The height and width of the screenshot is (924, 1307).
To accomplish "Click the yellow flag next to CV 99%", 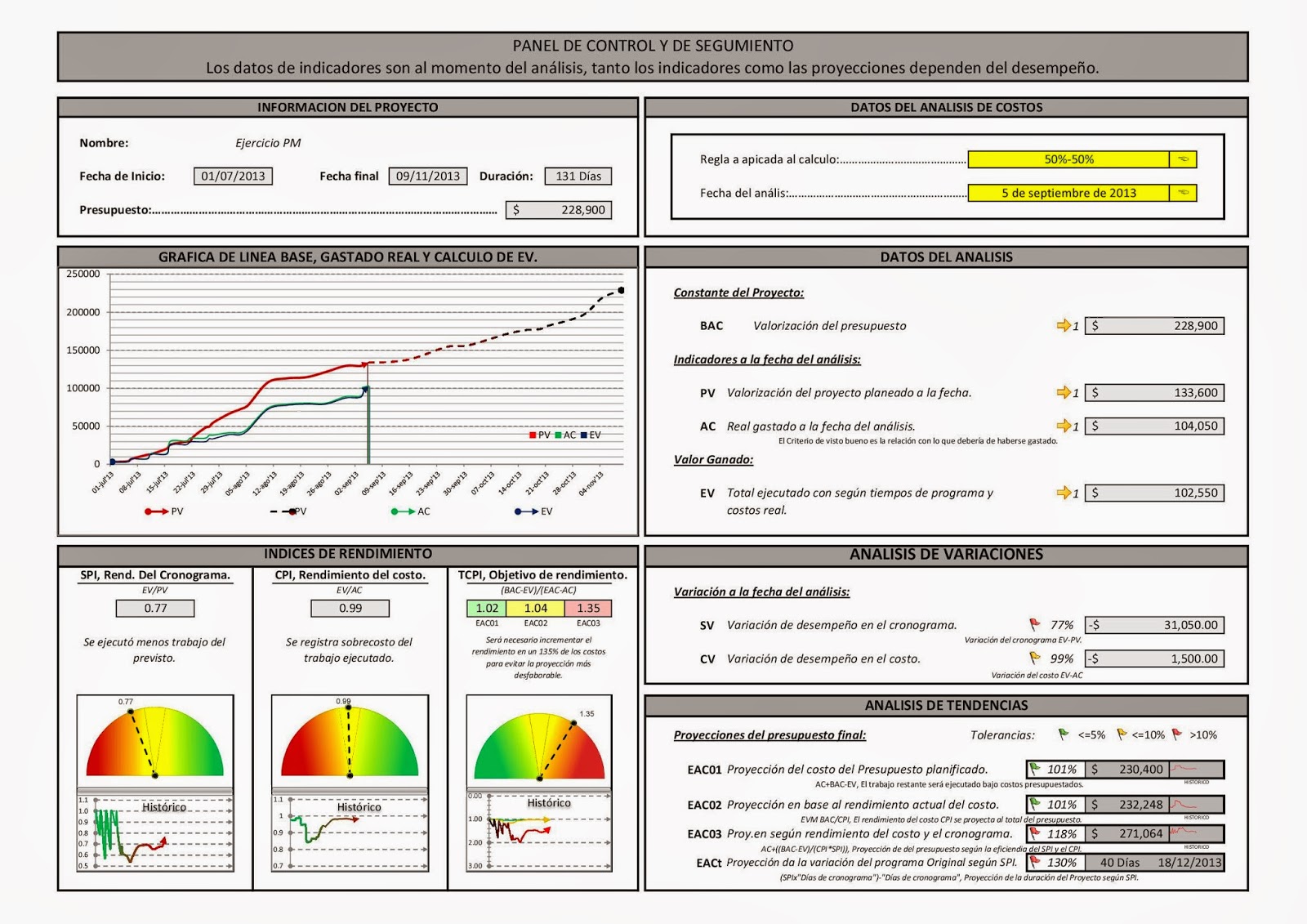I will (1035, 658).
